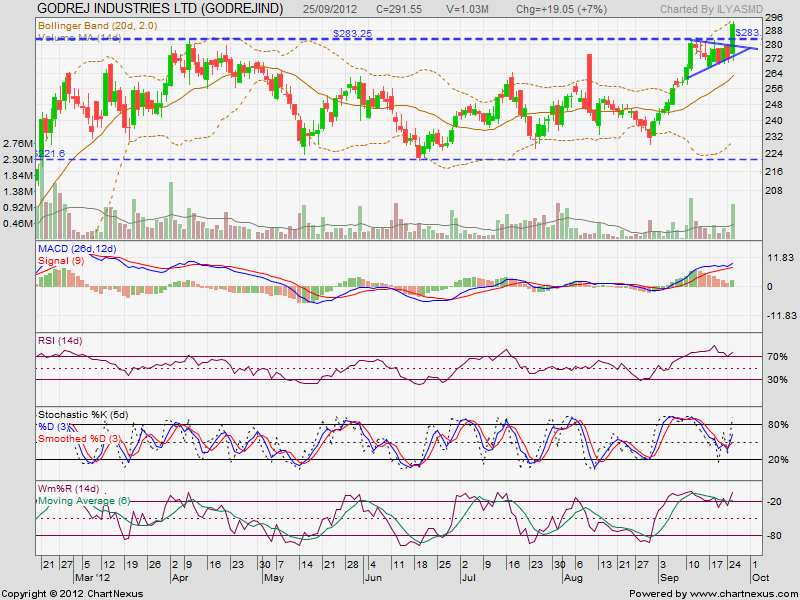Click the 216 price axis value
Screen dimensions: 800x600
tap(776, 171)
